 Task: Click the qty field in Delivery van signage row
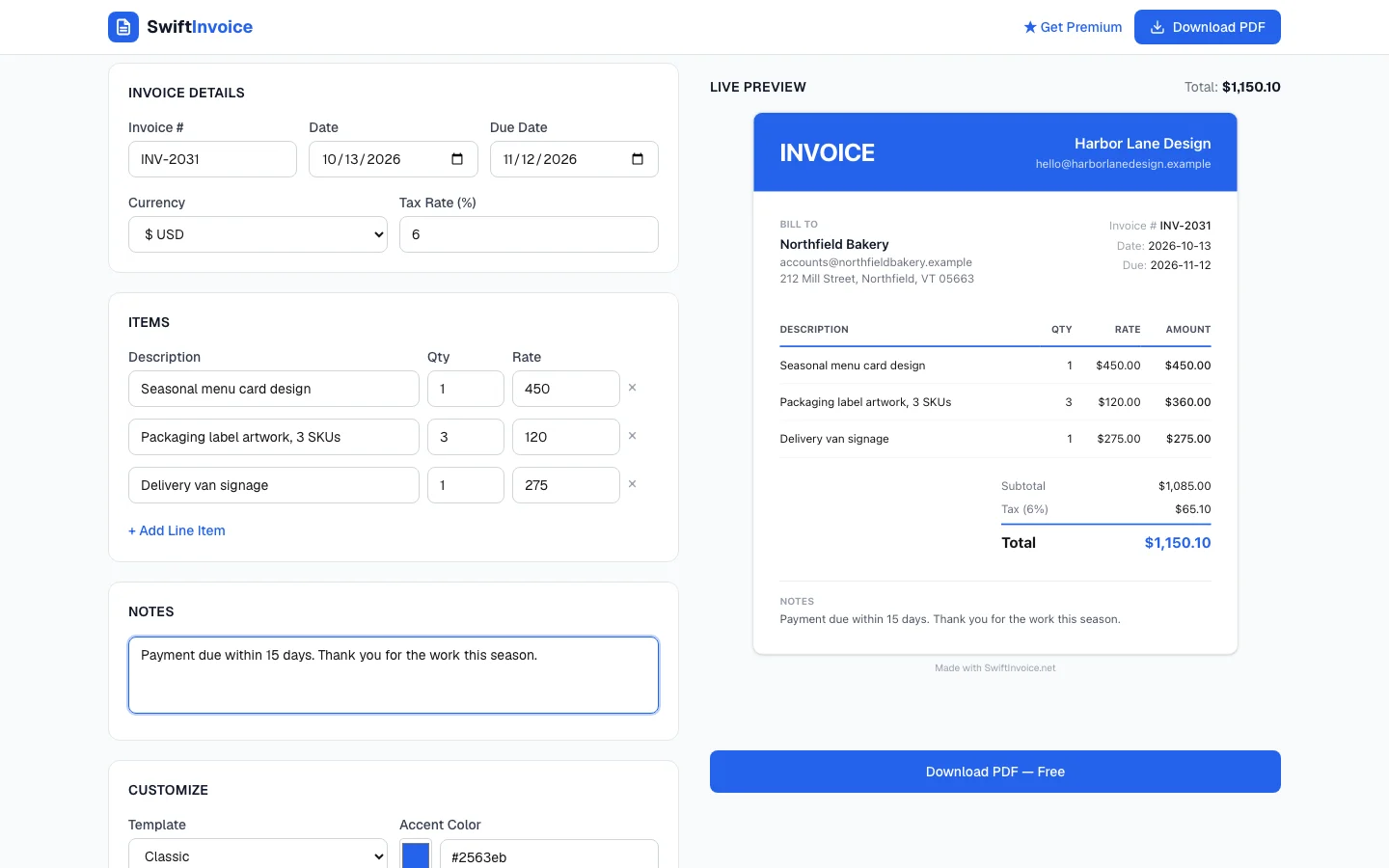466,485
